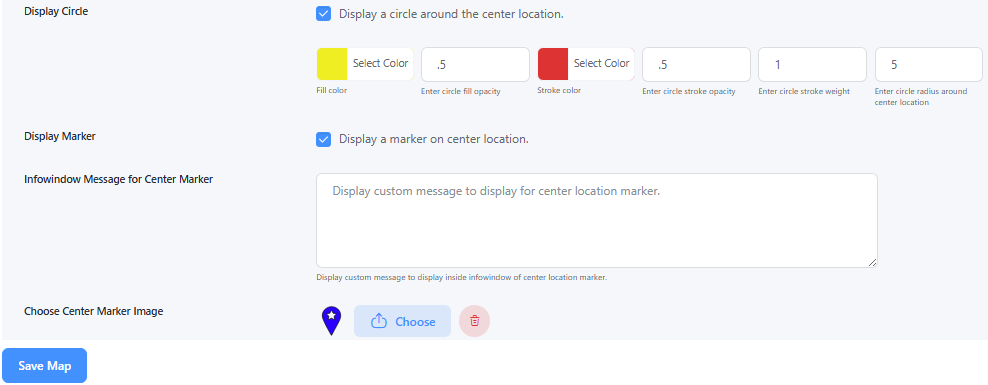This screenshot has height=385, width=988.
Task: Click Select Color next to the fill color
Action: point(381,63)
